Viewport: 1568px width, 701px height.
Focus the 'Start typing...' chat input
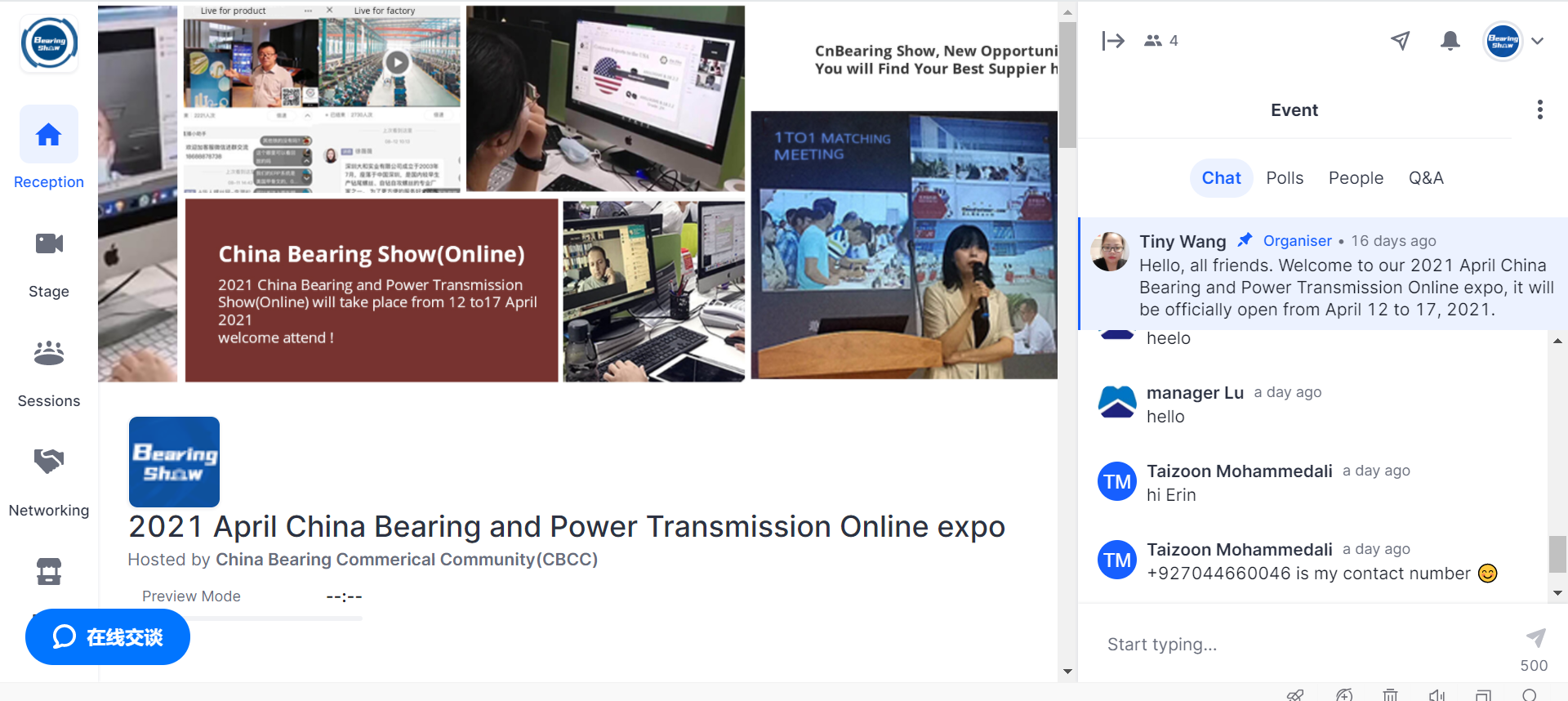(x=1307, y=645)
